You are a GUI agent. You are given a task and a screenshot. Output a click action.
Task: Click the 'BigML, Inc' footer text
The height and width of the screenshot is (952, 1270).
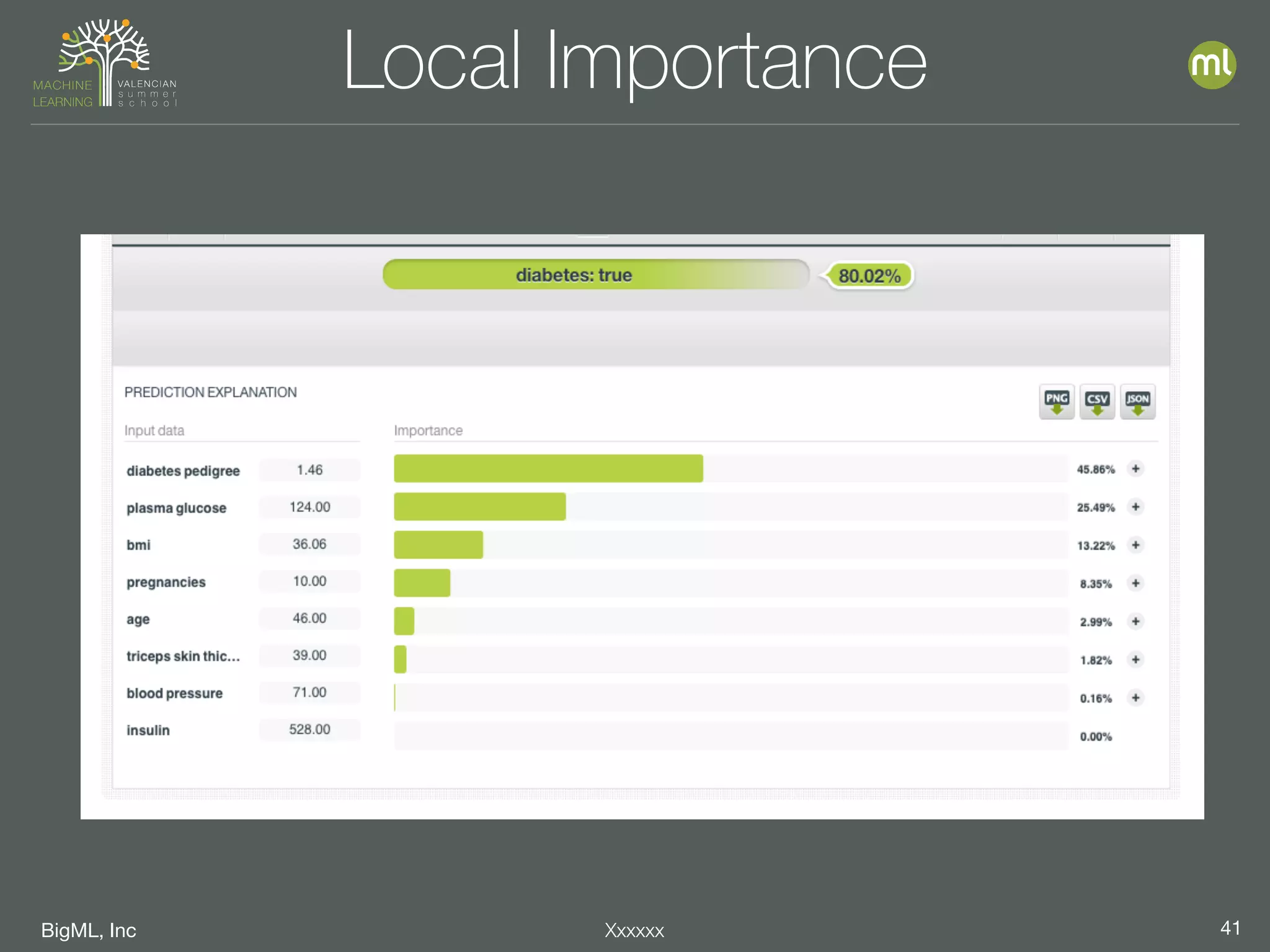coord(89,930)
